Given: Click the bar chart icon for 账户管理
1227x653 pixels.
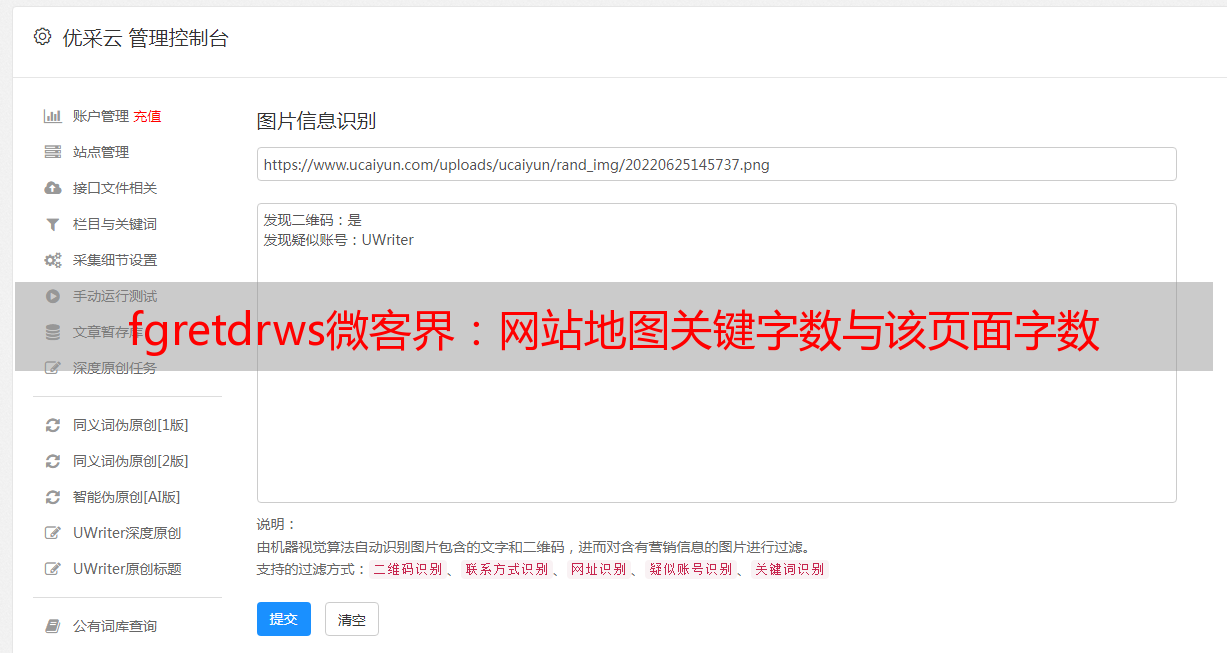Looking at the screenshot, I should [x=53, y=116].
